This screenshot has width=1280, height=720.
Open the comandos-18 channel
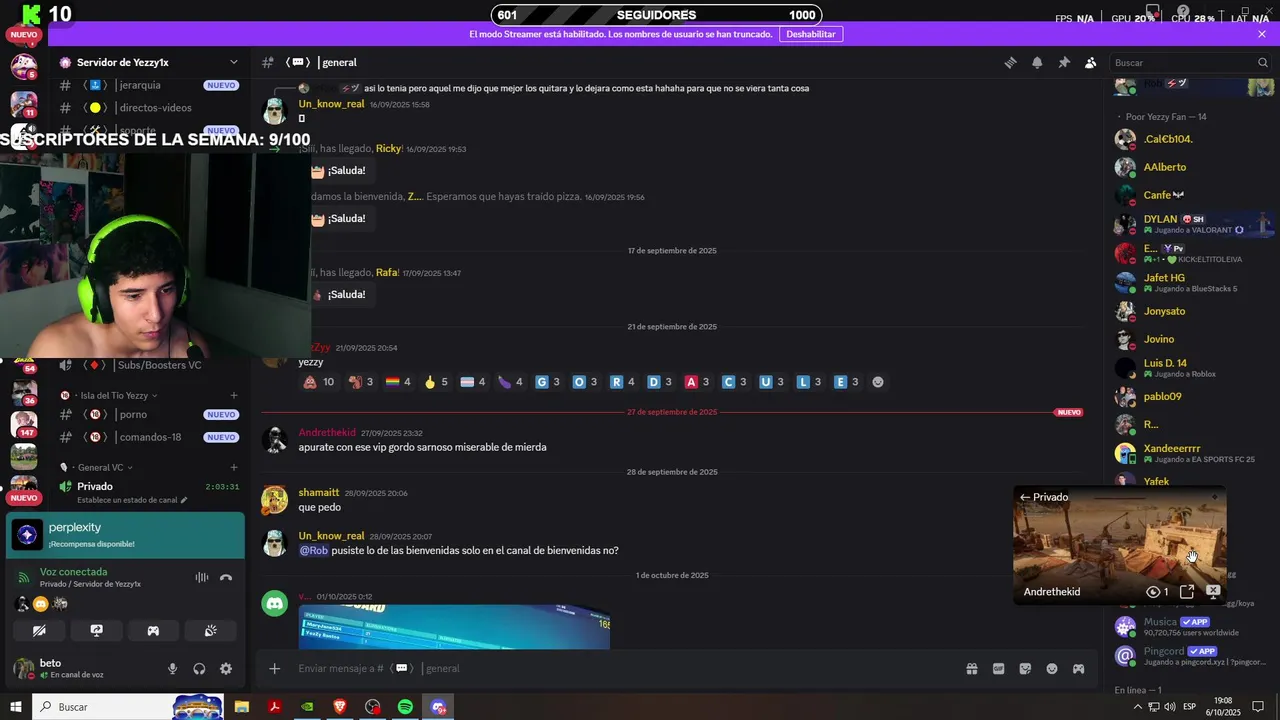(148, 437)
